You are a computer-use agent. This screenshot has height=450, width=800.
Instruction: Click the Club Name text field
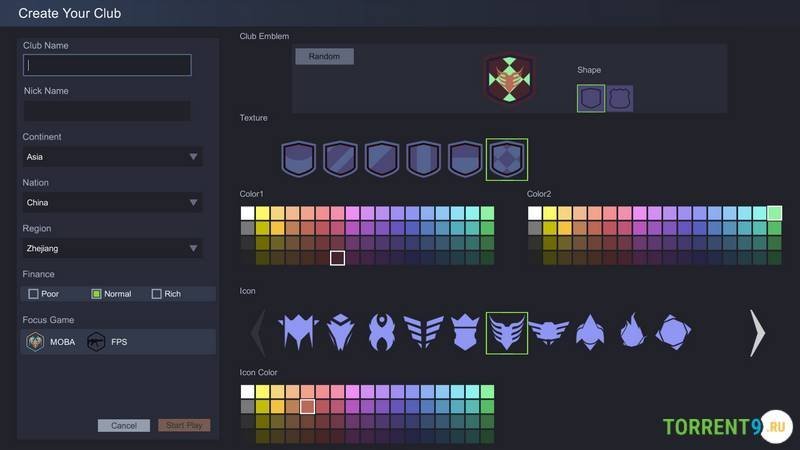(107, 65)
